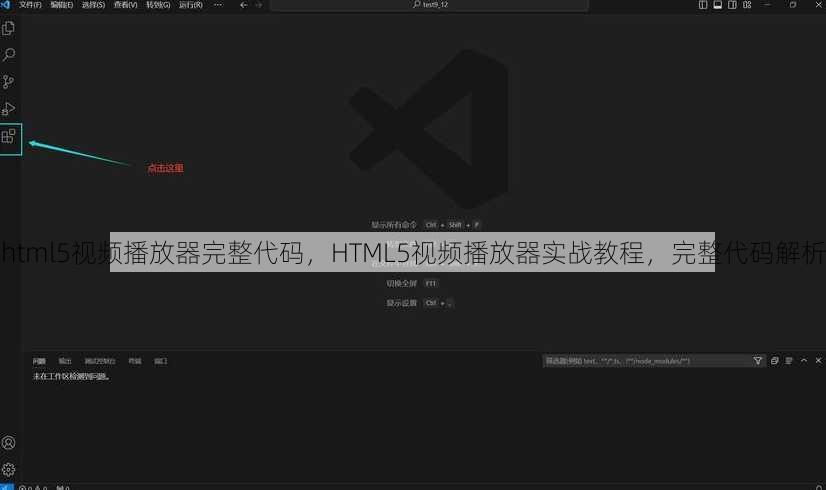Viewport: 826px width, 490px height.
Task: Click the 显示所有命令 shortcut hint
Action: click(x=426, y=225)
